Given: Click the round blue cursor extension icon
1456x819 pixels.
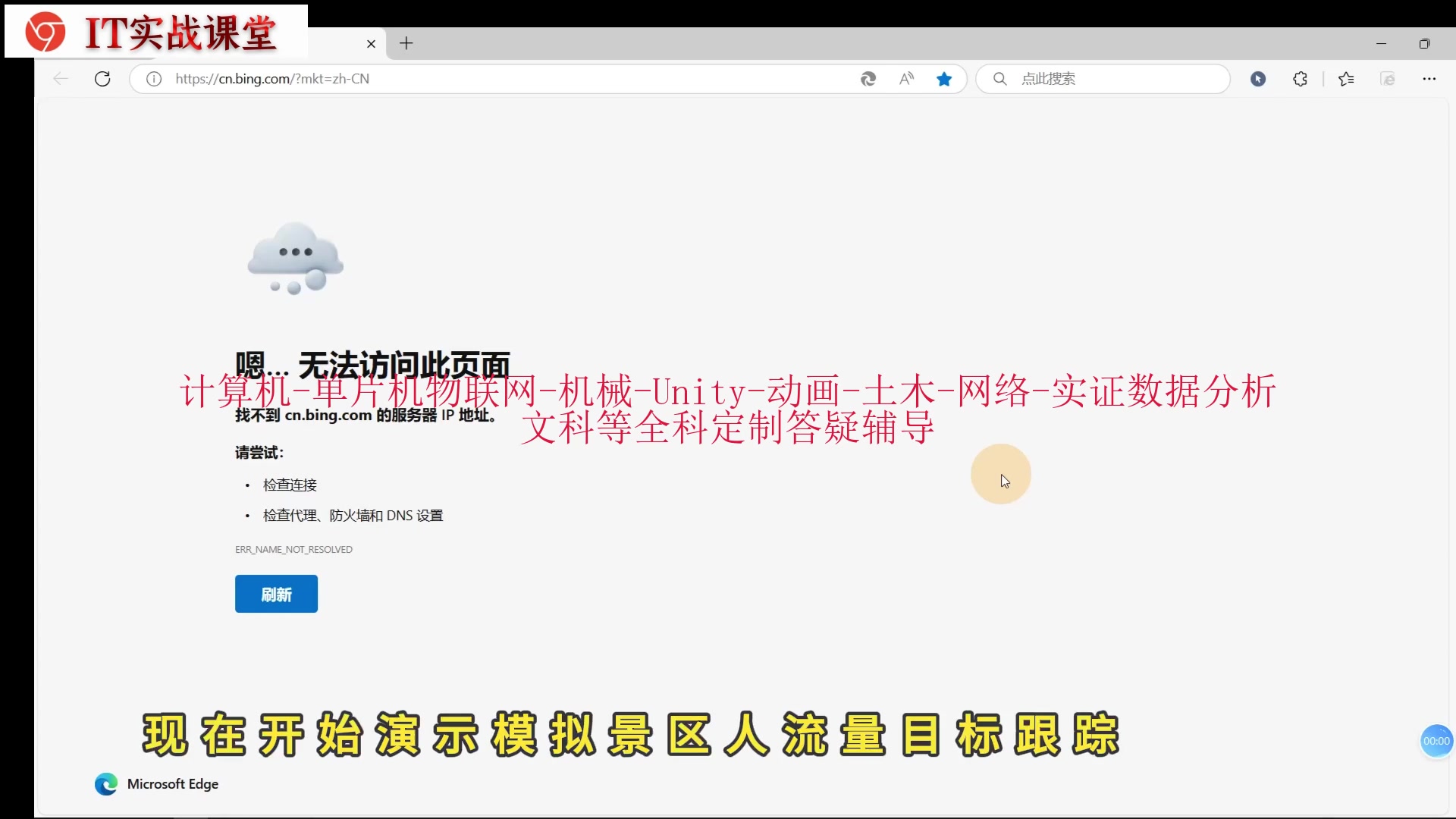Looking at the screenshot, I should pyautogui.click(x=1258, y=79).
